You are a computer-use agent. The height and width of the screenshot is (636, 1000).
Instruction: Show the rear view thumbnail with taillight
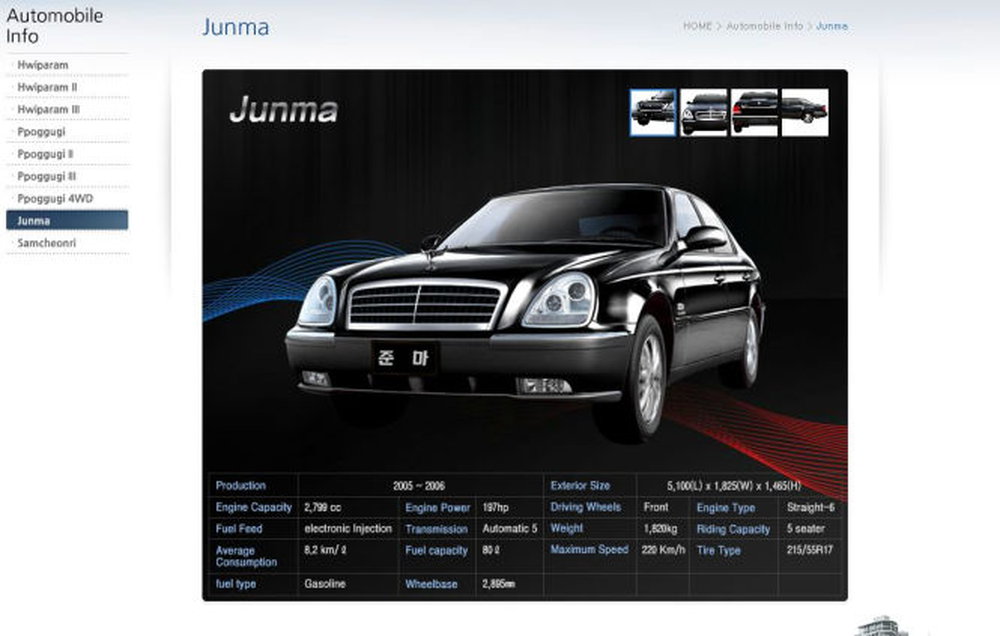pos(754,112)
